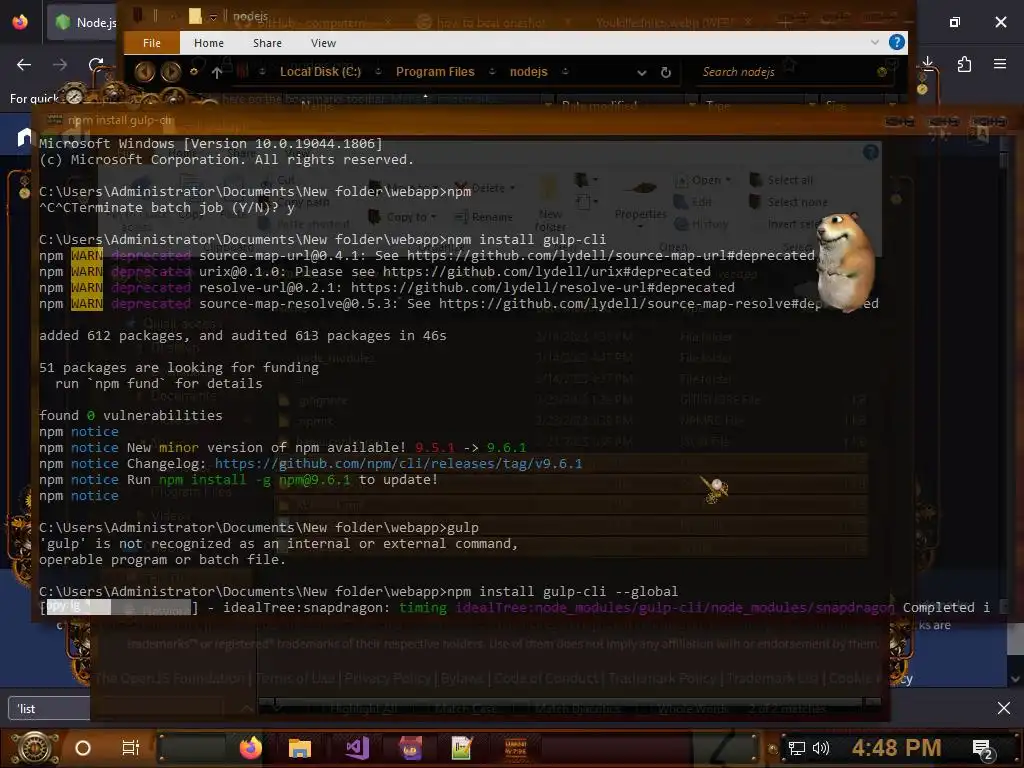Expand the breadcrumb arrow after Program Files
This screenshot has height=768, width=1024.
tap(492, 72)
